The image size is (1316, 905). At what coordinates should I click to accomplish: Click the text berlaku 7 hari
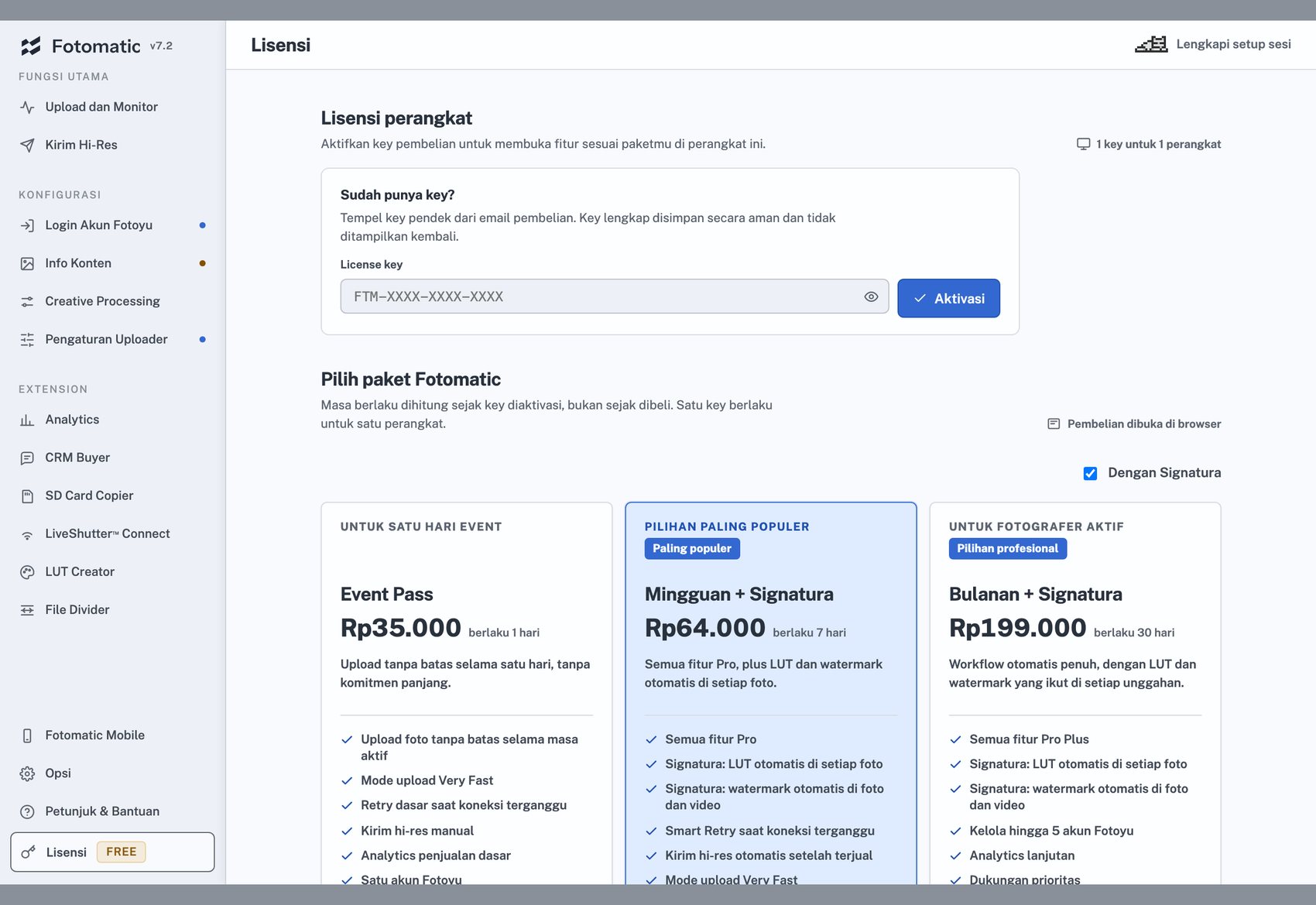tap(809, 632)
